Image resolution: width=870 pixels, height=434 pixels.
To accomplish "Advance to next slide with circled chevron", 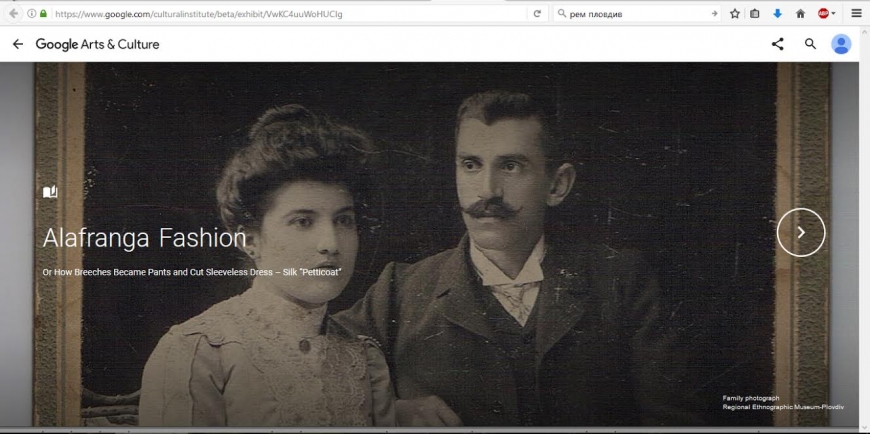I will pyautogui.click(x=800, y=232).
